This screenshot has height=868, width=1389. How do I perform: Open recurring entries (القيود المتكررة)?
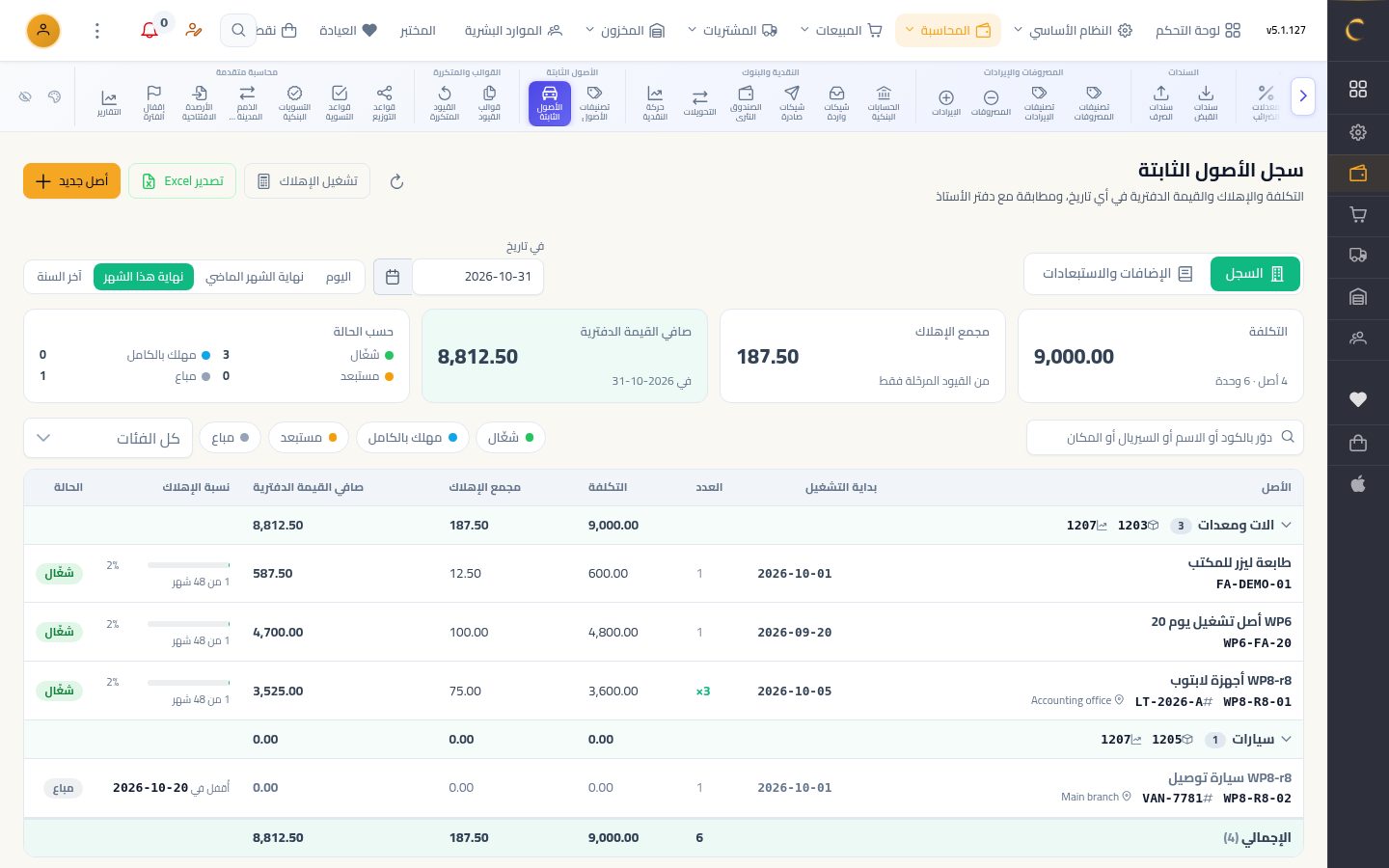tap(445, 103)
